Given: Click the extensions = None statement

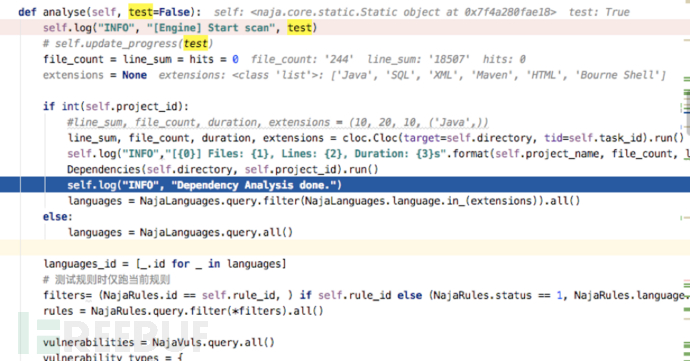Looking at the screenshot, I should pyautogui.click(x=95, y=75).
